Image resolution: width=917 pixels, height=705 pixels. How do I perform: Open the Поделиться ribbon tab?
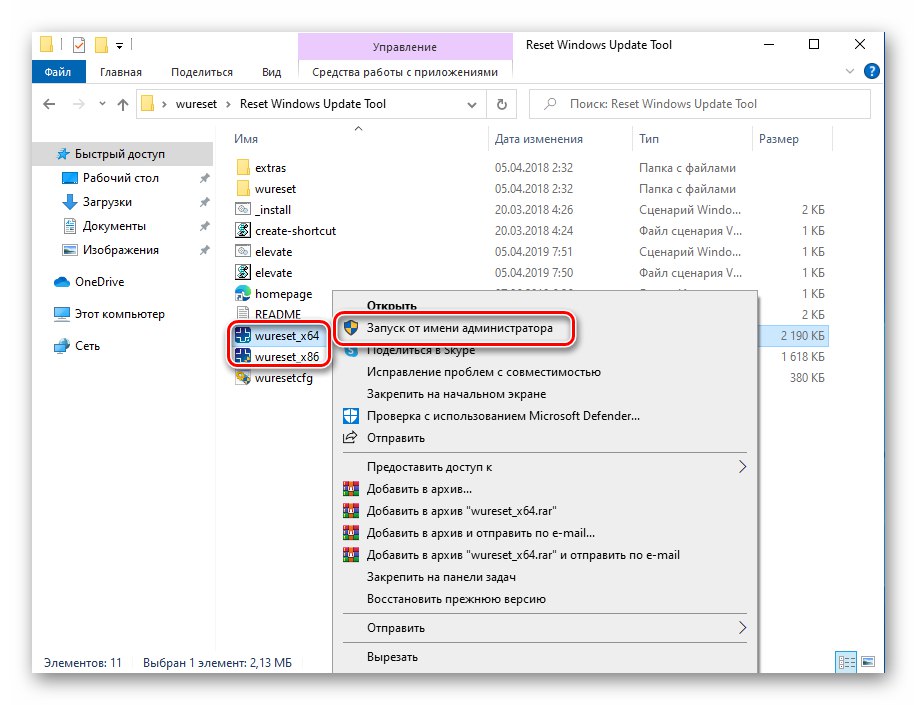(202, 72)
